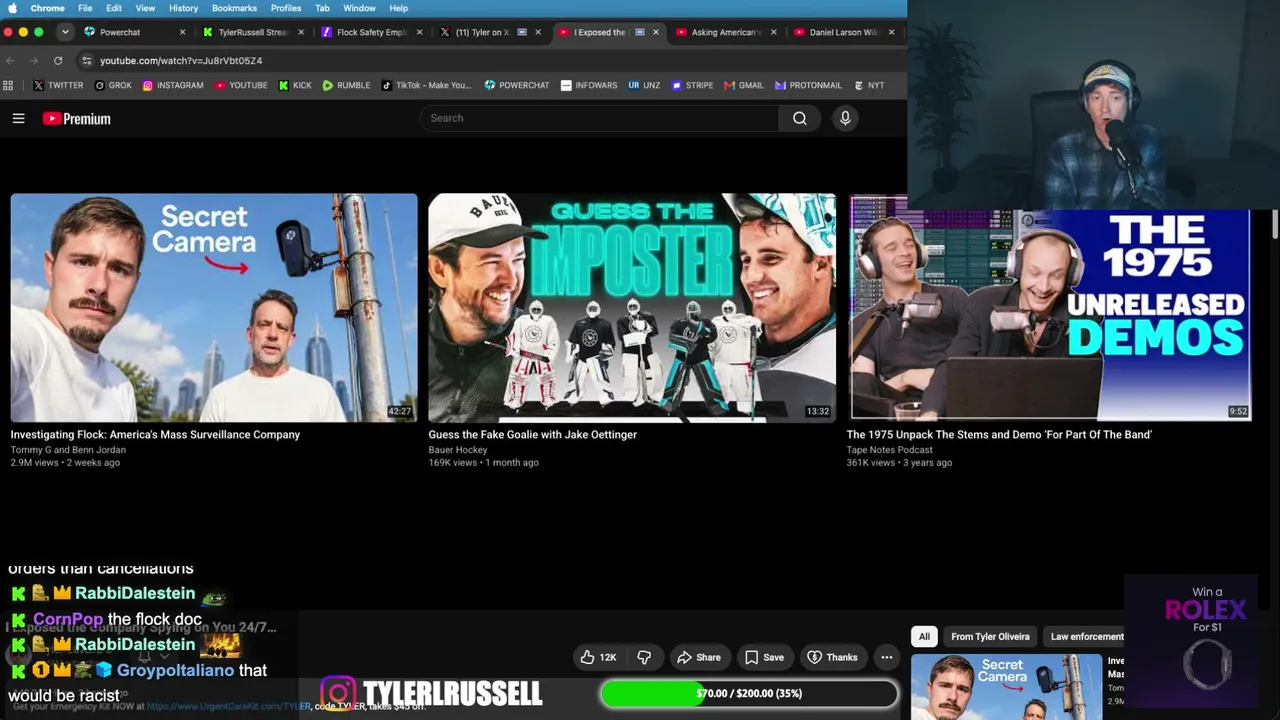Image resolution: width=1280 pixels, height=720 pixels.
Task: Go forward in browser history
Action: 34,60
